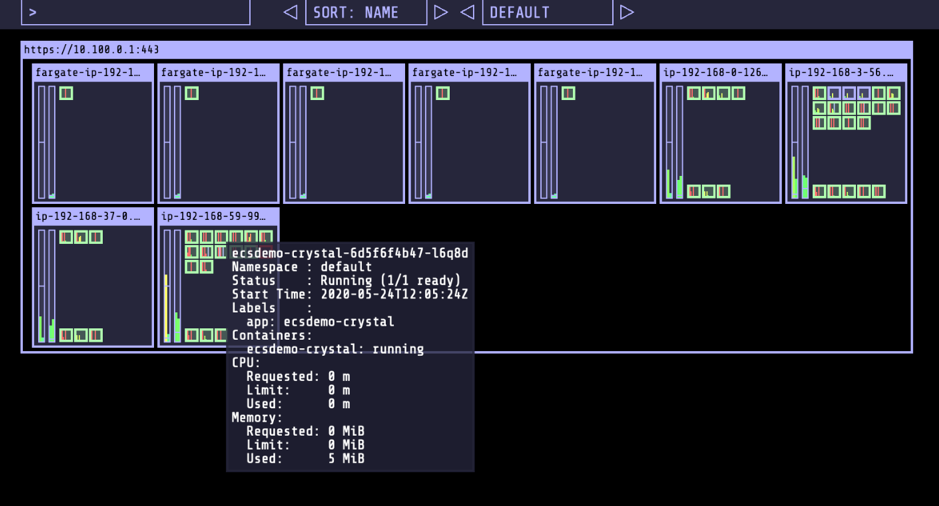939x506 pixels.
Task: Click the left arrow before DEFAULT theme
Action: 468,12
